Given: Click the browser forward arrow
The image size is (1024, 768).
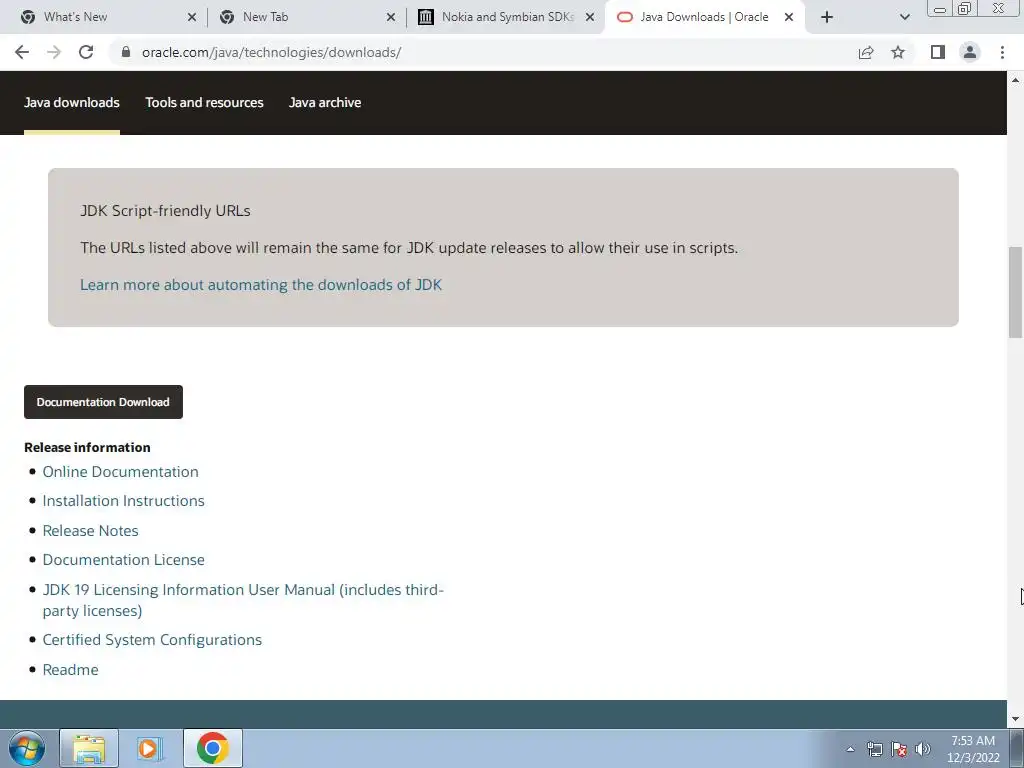Looking at the screenshot, I should click(x=54, y=52).
